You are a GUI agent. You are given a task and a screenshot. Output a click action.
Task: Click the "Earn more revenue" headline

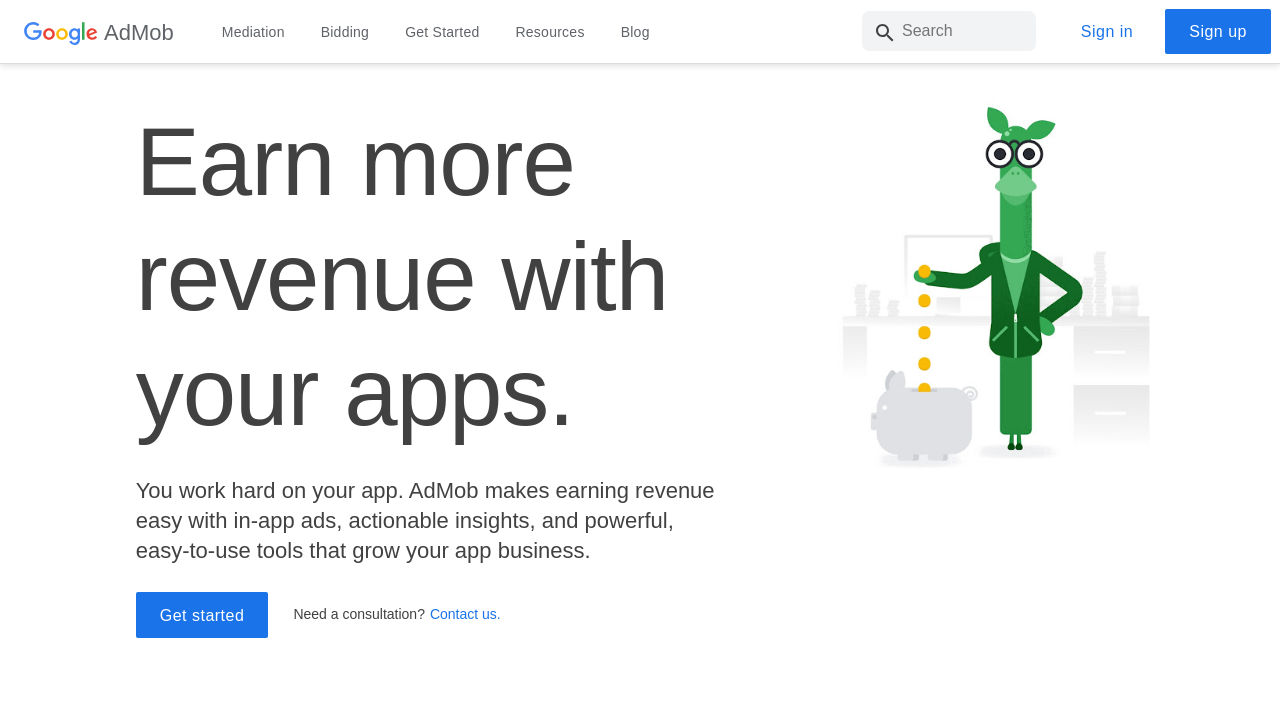400,277
